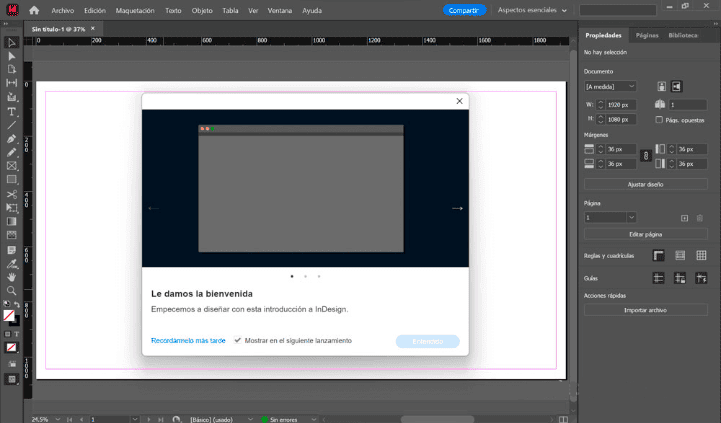This screenshot has width=721, height=423.
Task: Show document grid icon
Action: point(701,256)
